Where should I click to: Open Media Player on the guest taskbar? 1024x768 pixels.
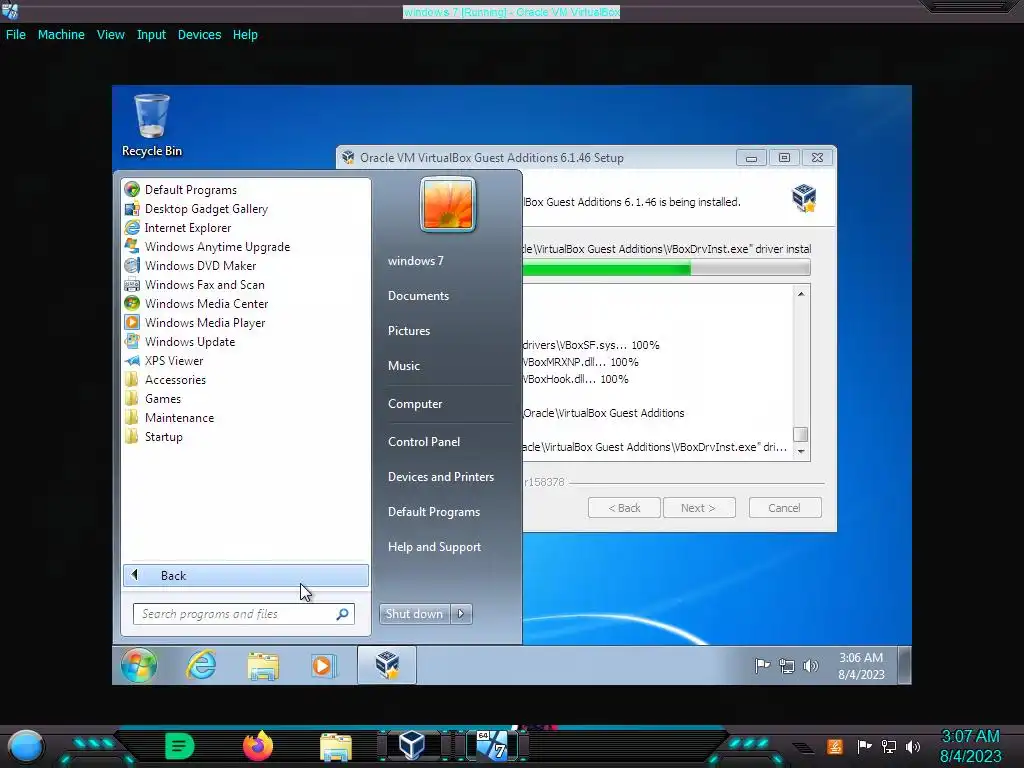(x=323, y=665)
